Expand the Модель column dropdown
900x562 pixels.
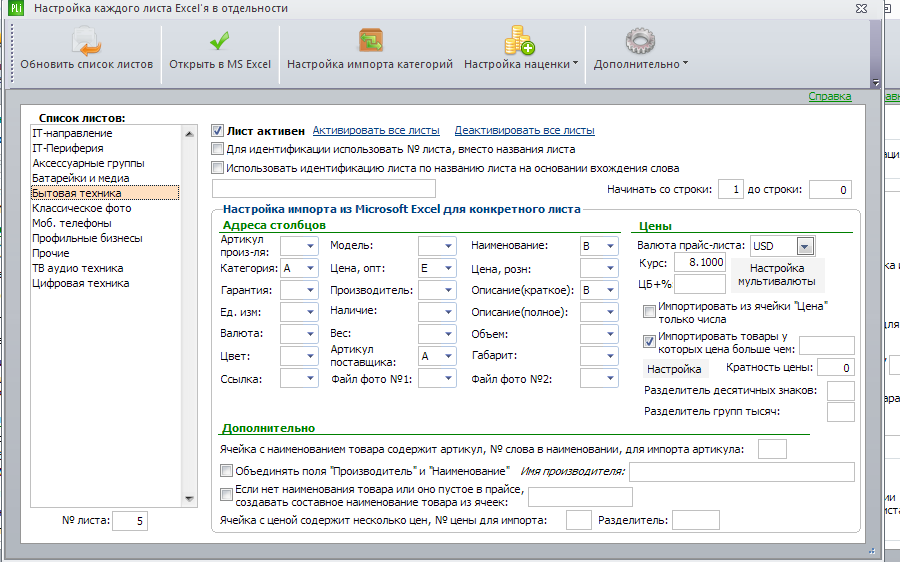click(x=448, y=246)
